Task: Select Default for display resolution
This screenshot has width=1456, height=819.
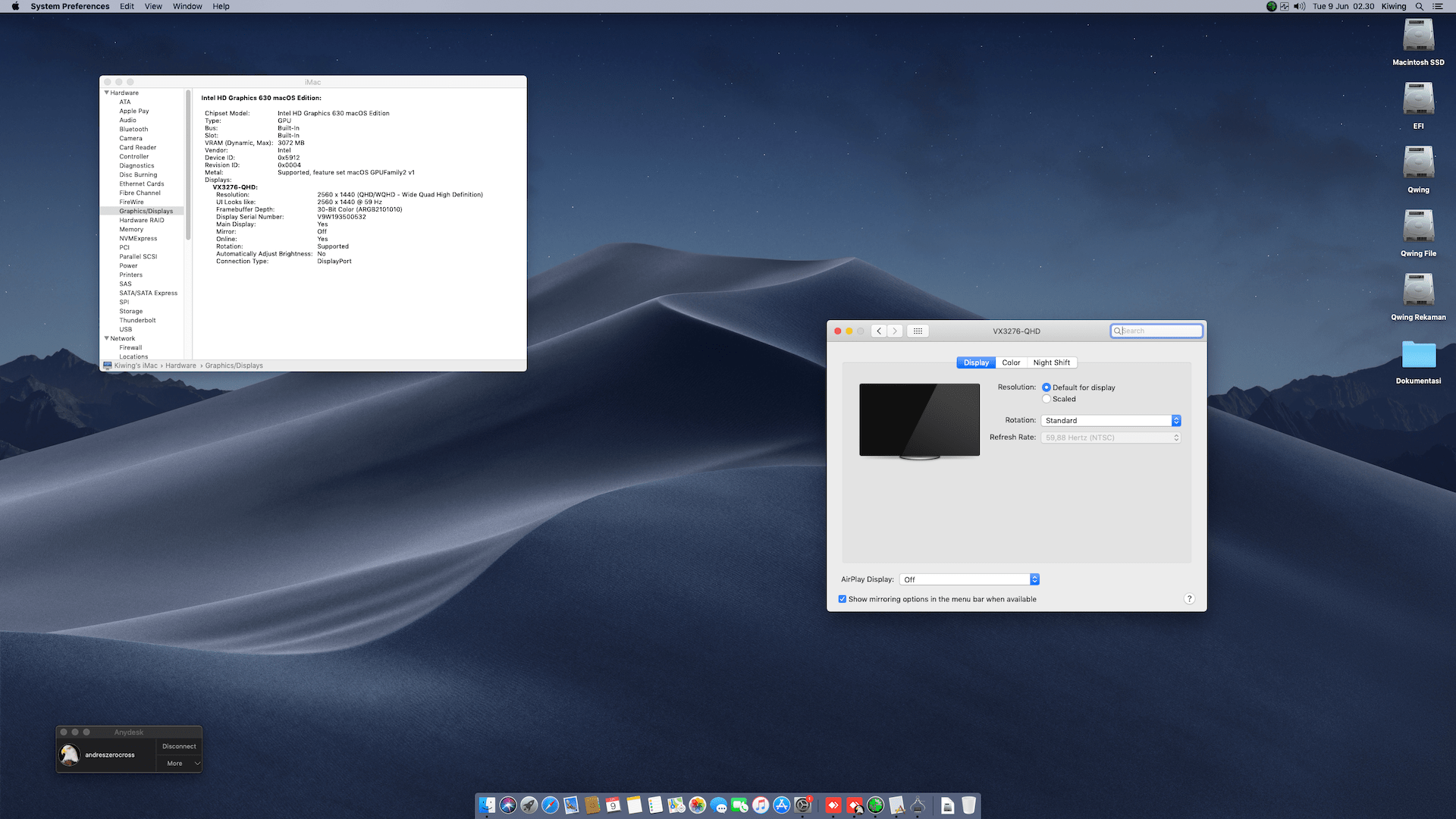Action: 1046,388
